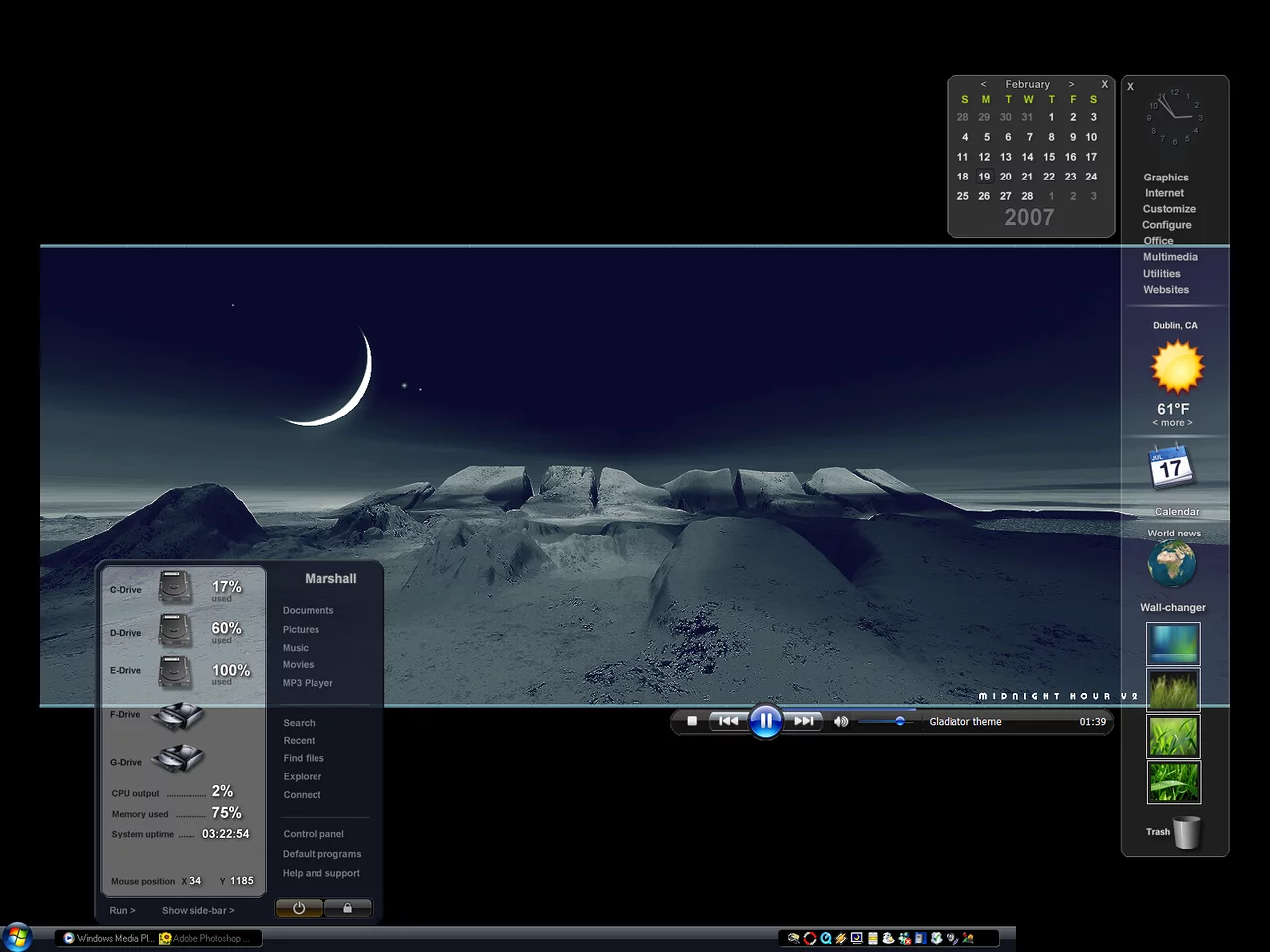
Task: Click the World news globe icon
Action: tap(1172, 565)
